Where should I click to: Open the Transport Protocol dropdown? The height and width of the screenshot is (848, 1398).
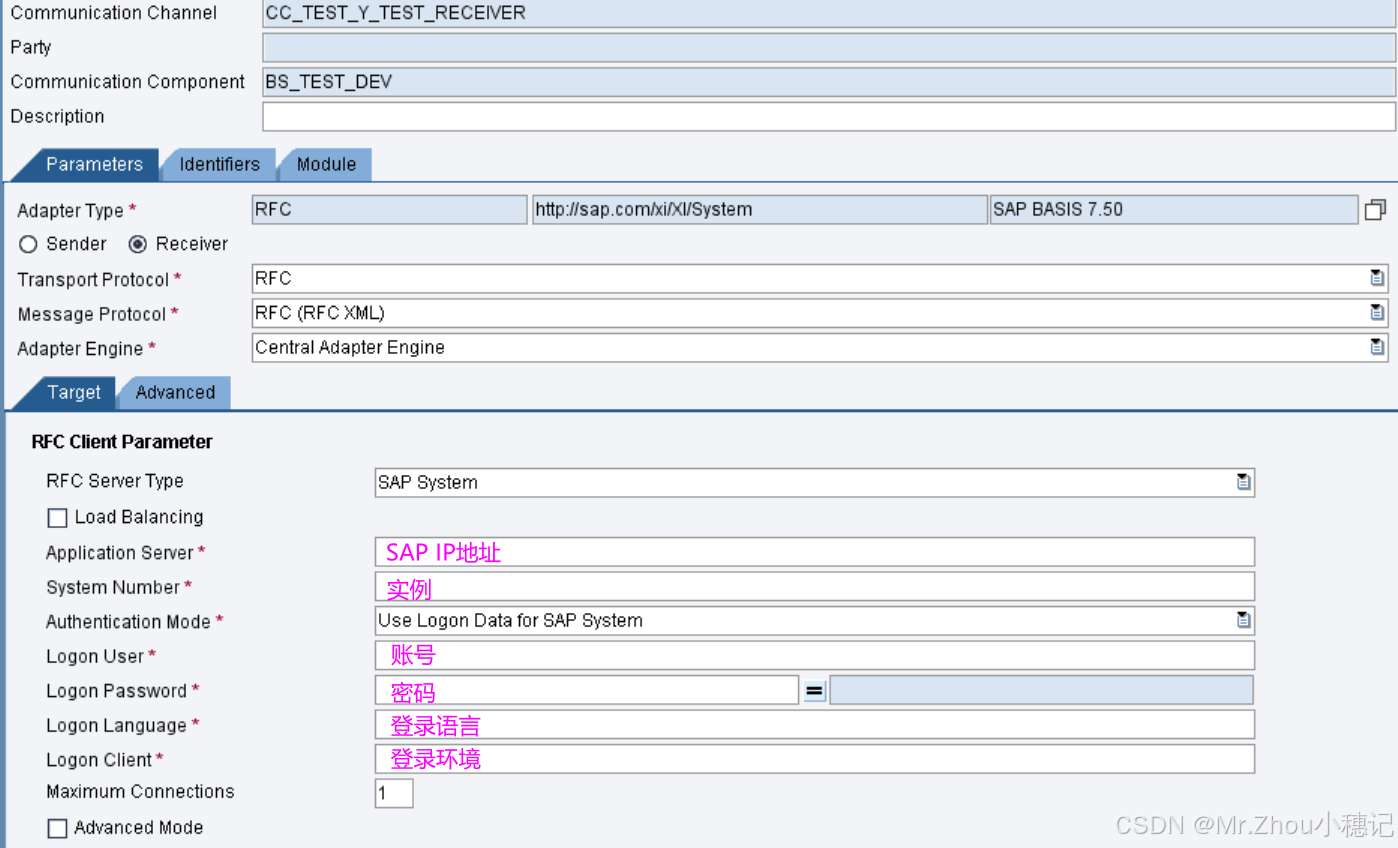pos(1376,278)
